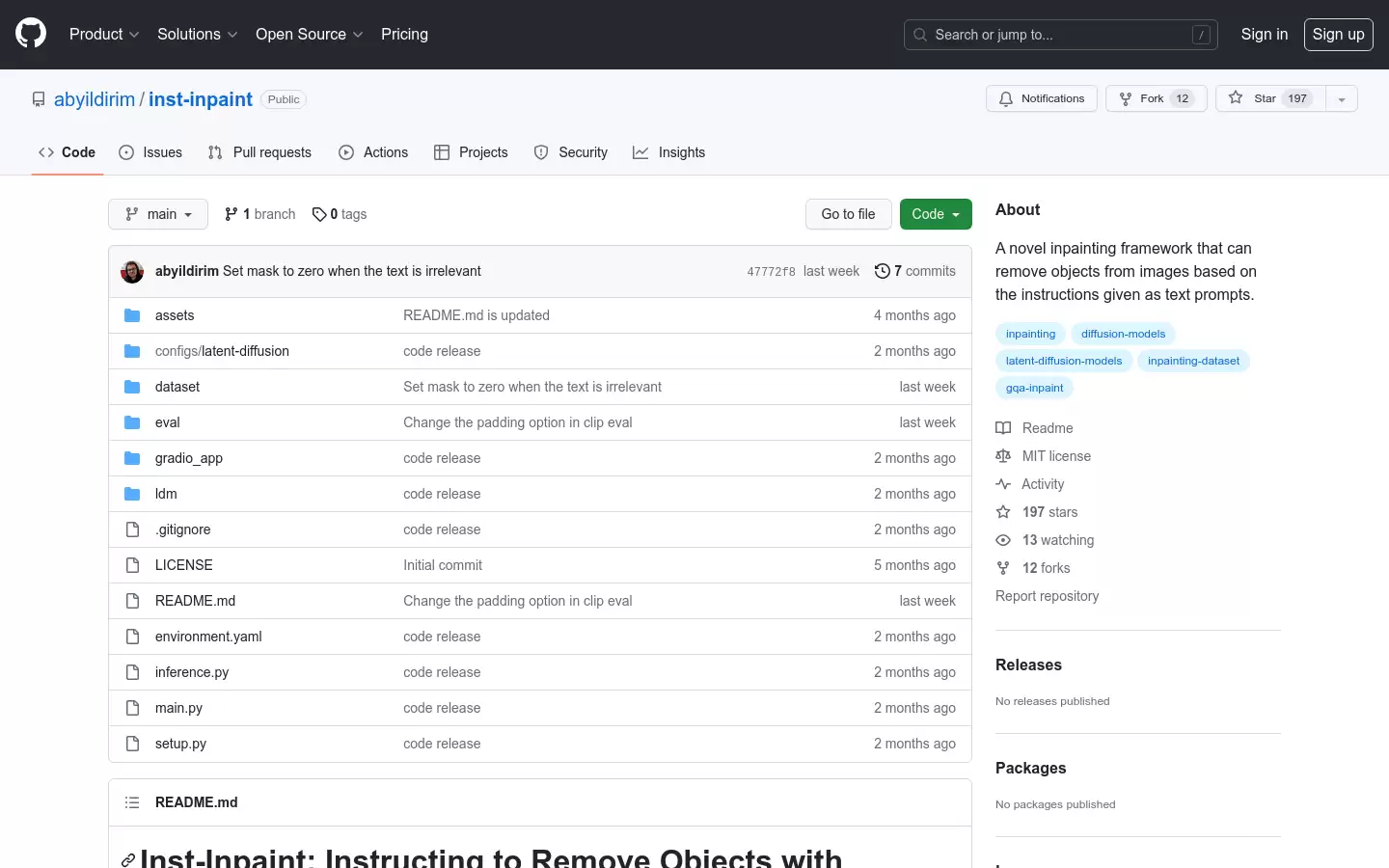Click the setup.py file icon
Screen dimensions: 1389x868
pyautogui.click(x=132, y=744)
